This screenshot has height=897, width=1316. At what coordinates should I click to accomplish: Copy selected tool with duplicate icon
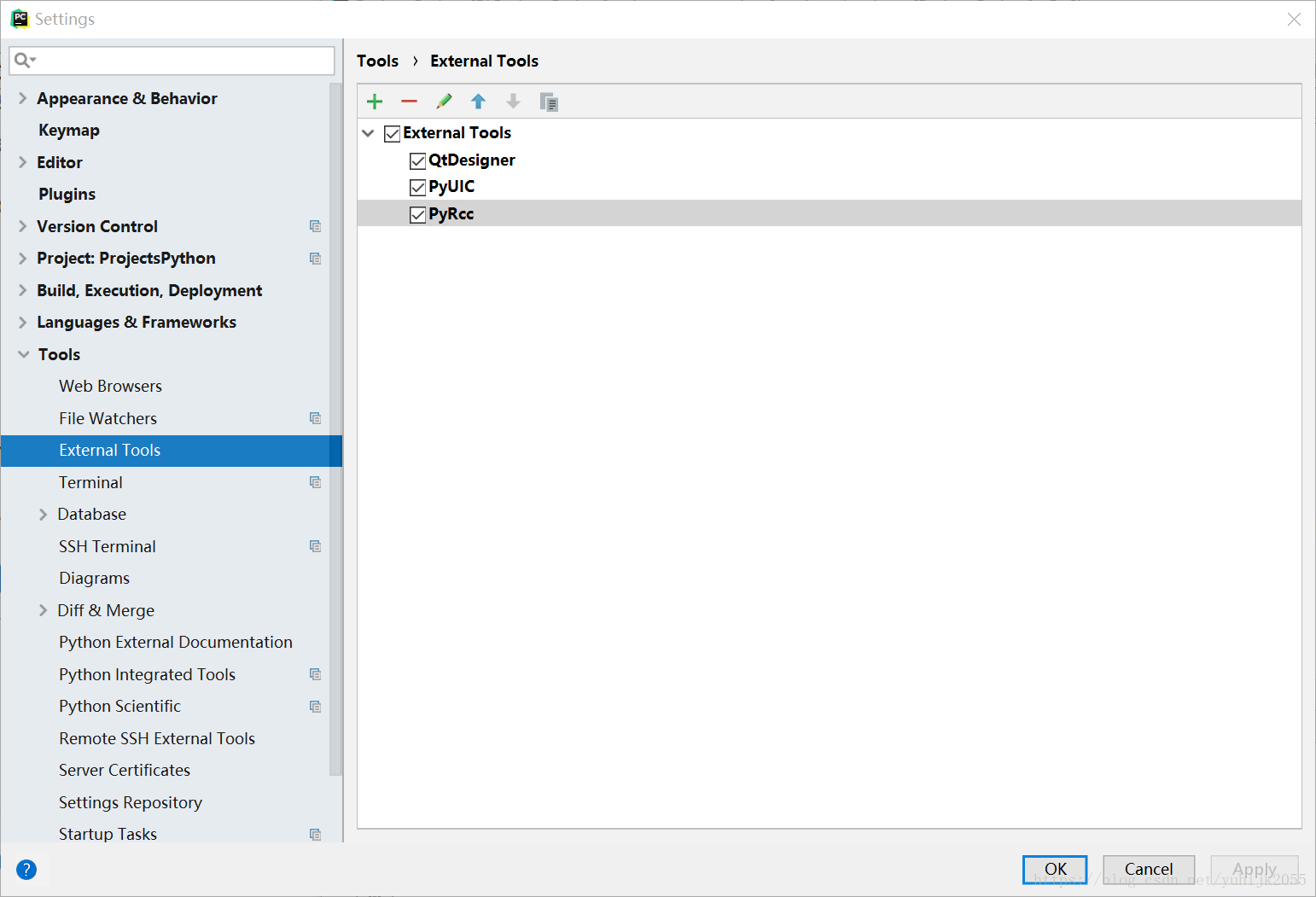(x=549, y=102)
